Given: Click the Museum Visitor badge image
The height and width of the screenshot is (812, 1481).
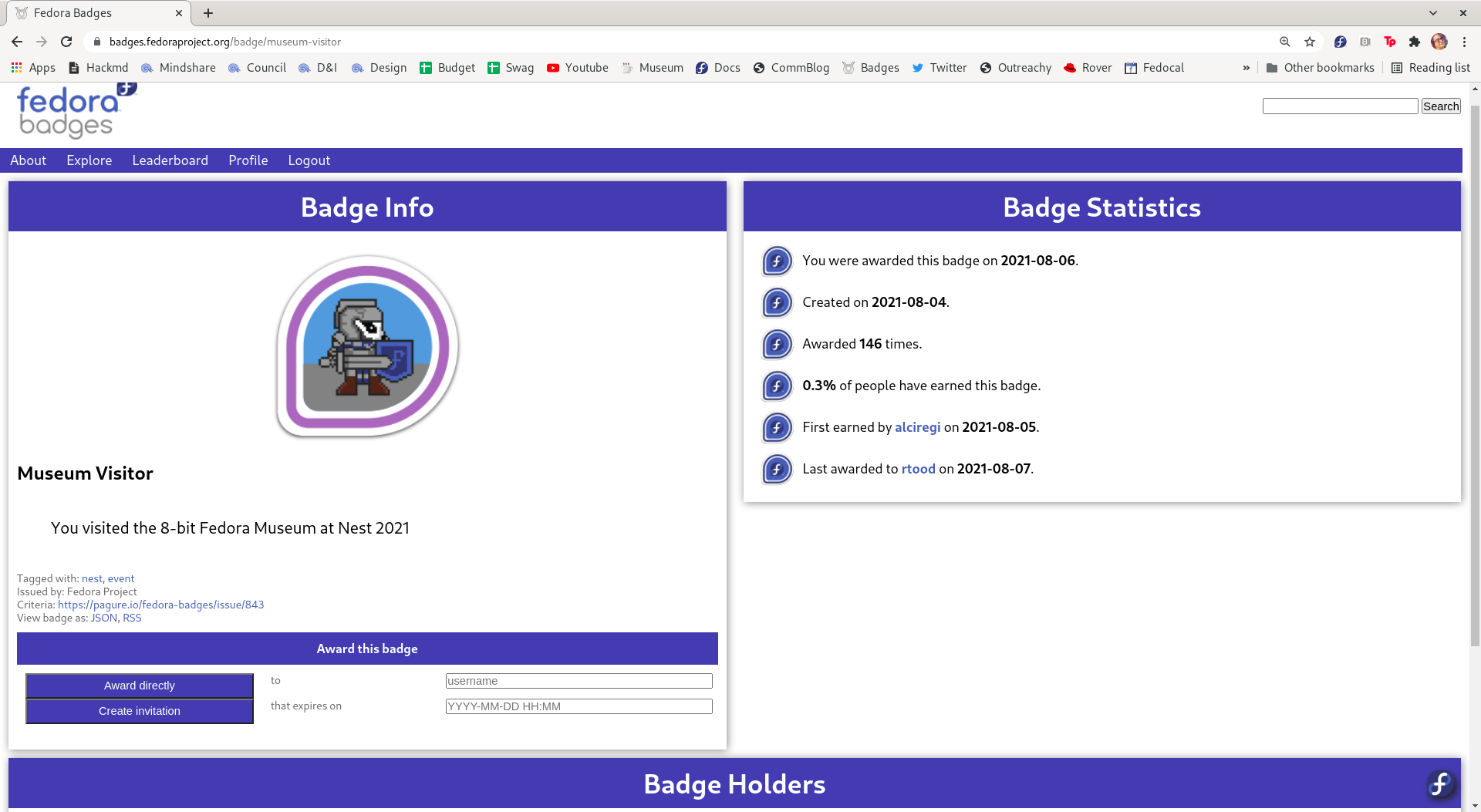Looking at the screenshot, I should click(368, 346).
